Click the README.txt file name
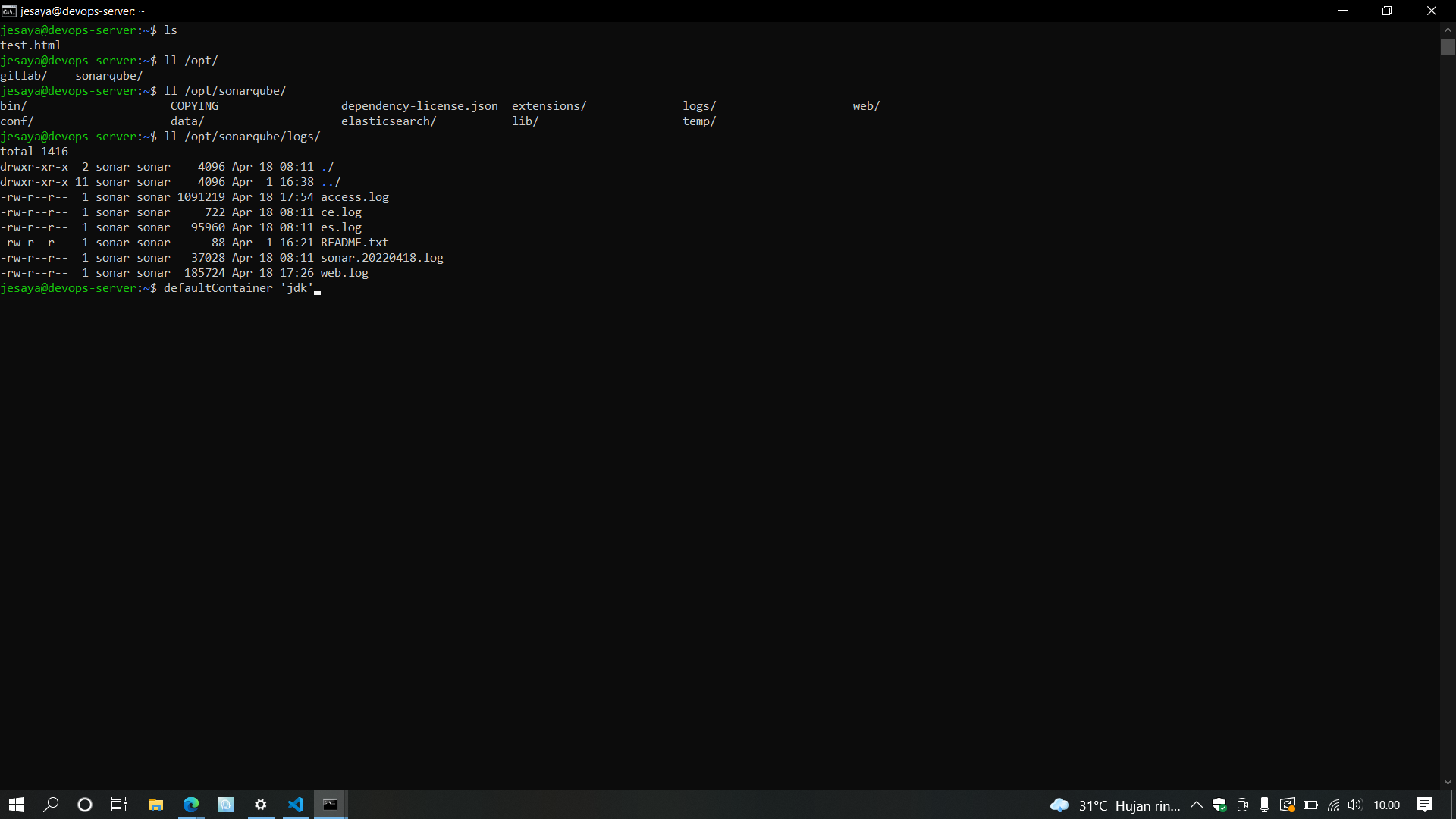The height and width of the screenshot is (819, 1456). (x=355, y=243)
